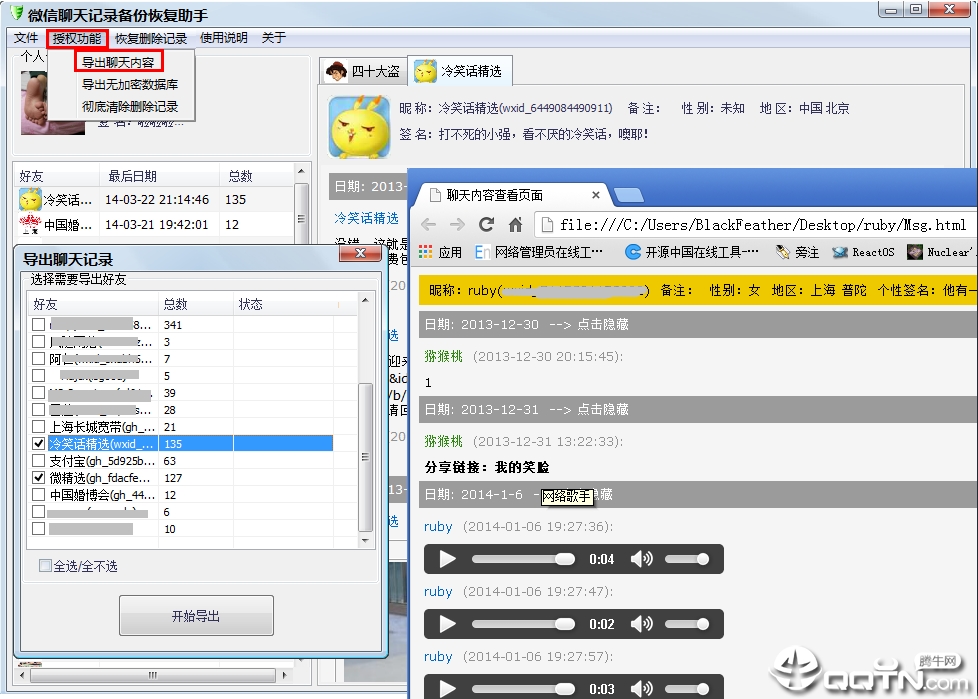Select the 中国婚... friend row dated 14-03-21
978x699 pixels.
(x=155, y=224)
